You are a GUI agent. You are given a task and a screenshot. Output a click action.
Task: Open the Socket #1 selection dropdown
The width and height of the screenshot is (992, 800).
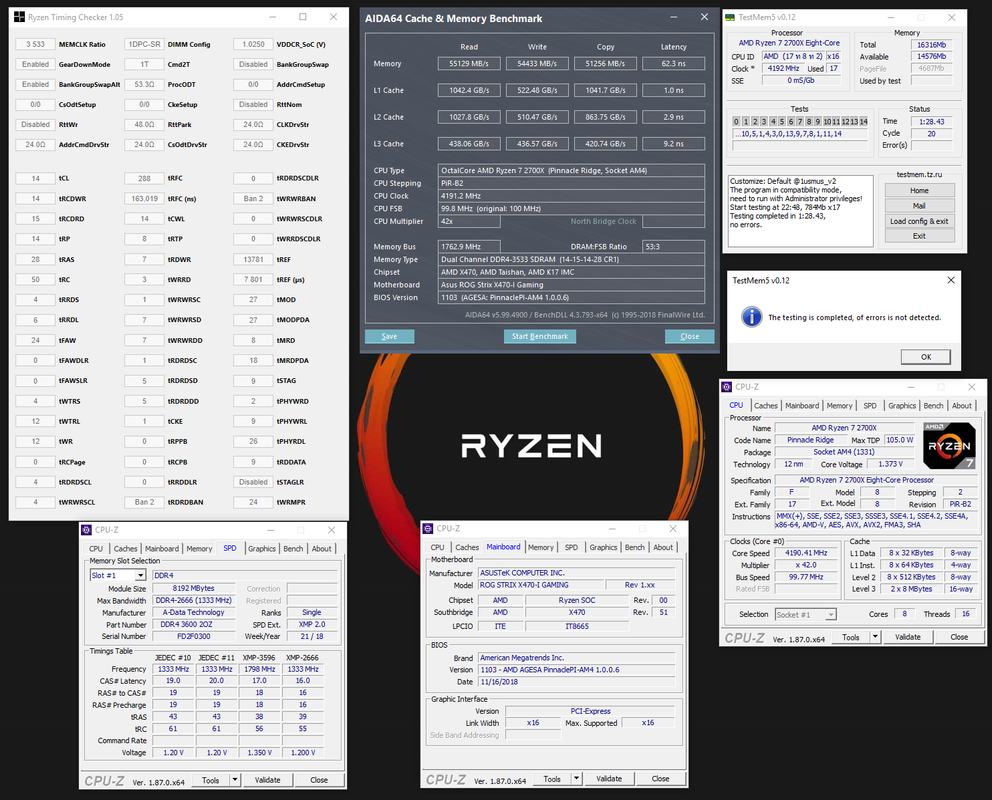click(x=830, y=615)
